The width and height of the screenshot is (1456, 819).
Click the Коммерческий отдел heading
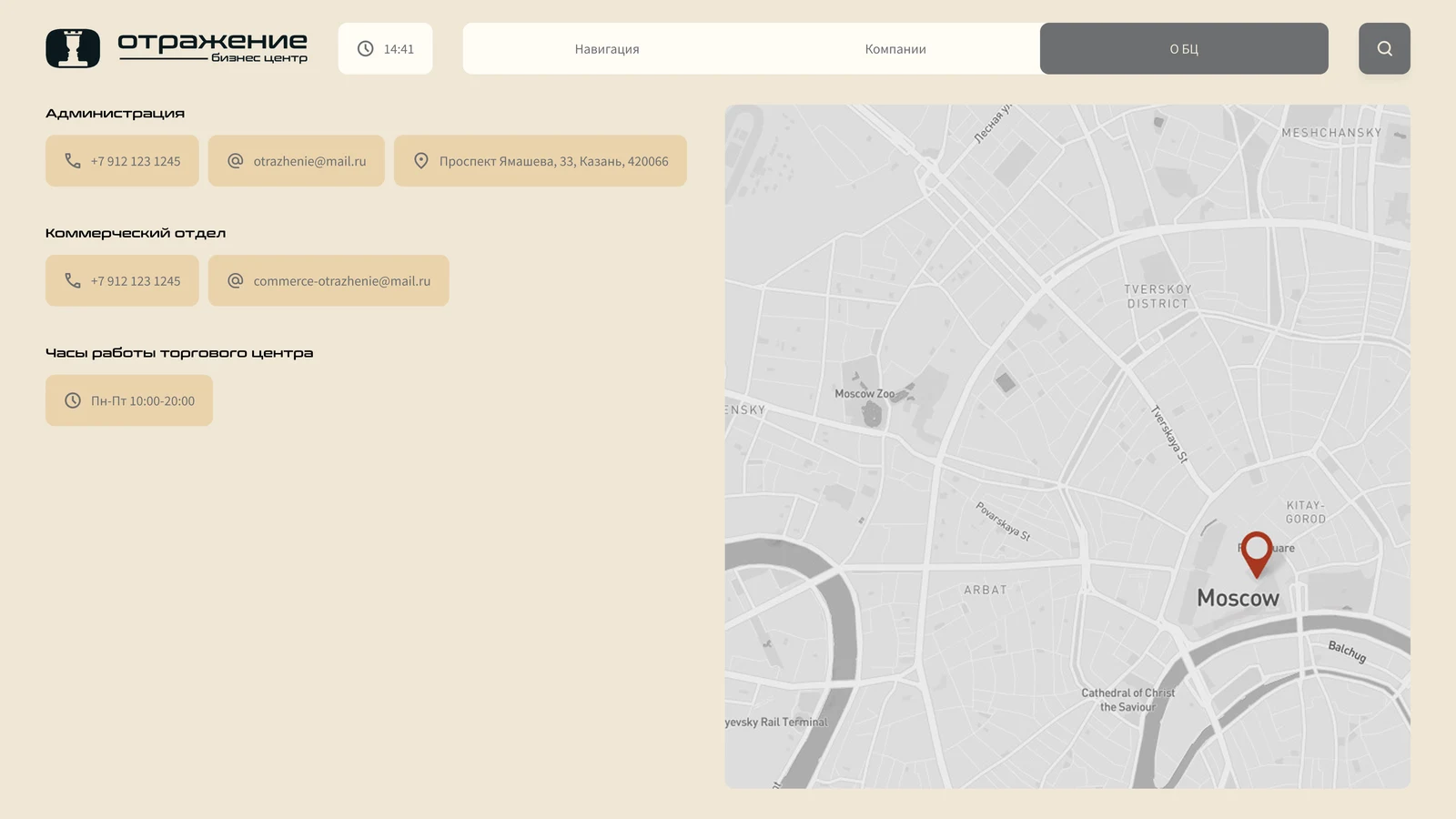(136, 233)
